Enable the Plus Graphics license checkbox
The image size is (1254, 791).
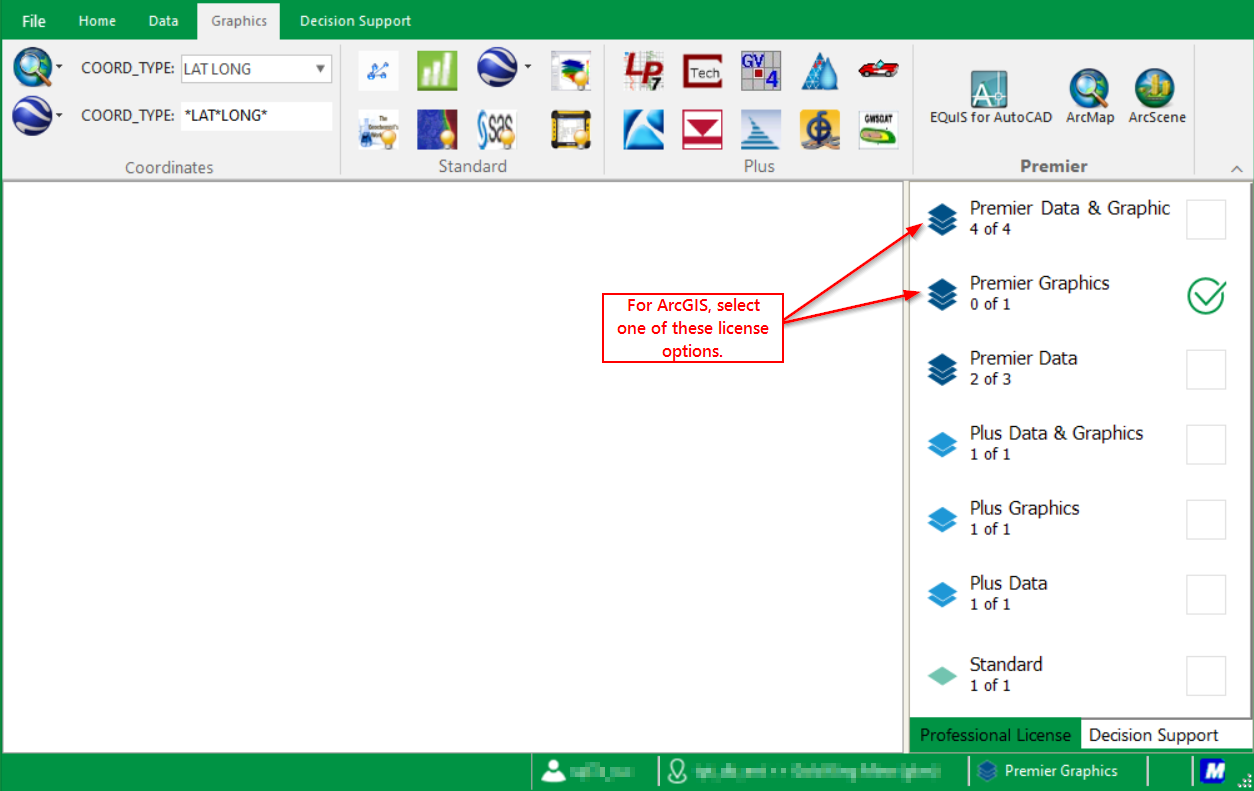point(1206,519)
